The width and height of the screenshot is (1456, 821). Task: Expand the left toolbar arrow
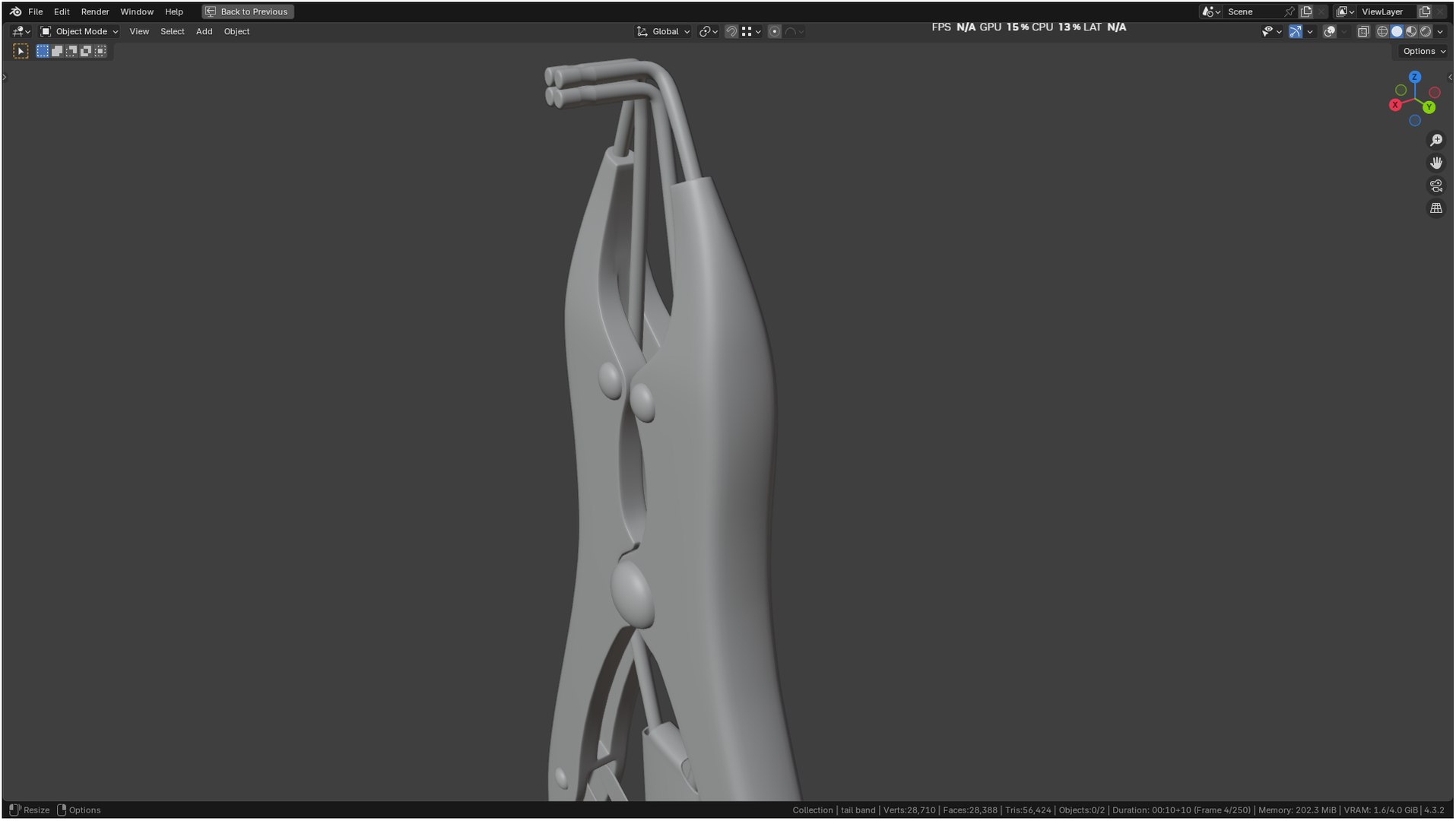coord(5,77)
